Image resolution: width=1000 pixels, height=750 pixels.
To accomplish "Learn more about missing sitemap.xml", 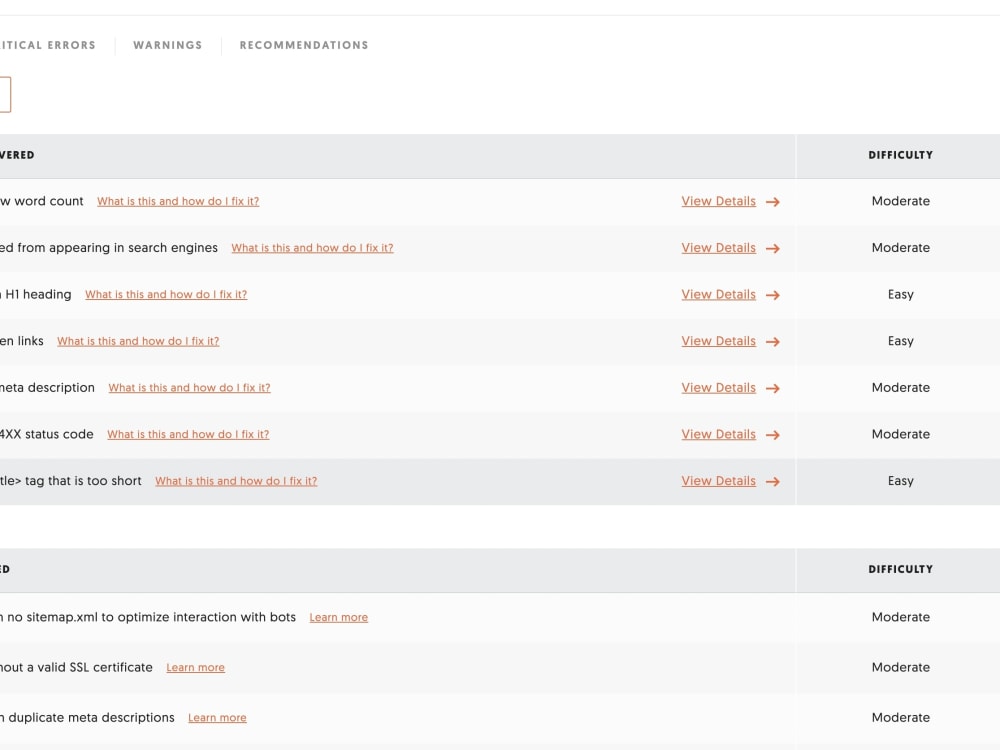I will pyautogui.click(x=339, y=617).
